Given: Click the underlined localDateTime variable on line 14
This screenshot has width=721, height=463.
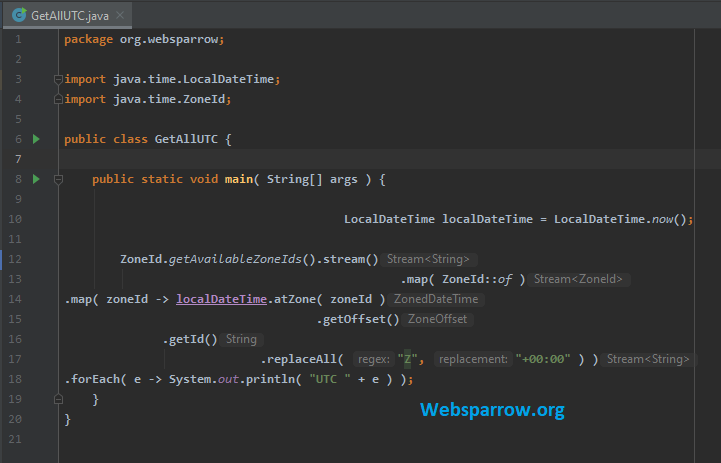Looking at the screenshot, I should (x=222, y=299).
